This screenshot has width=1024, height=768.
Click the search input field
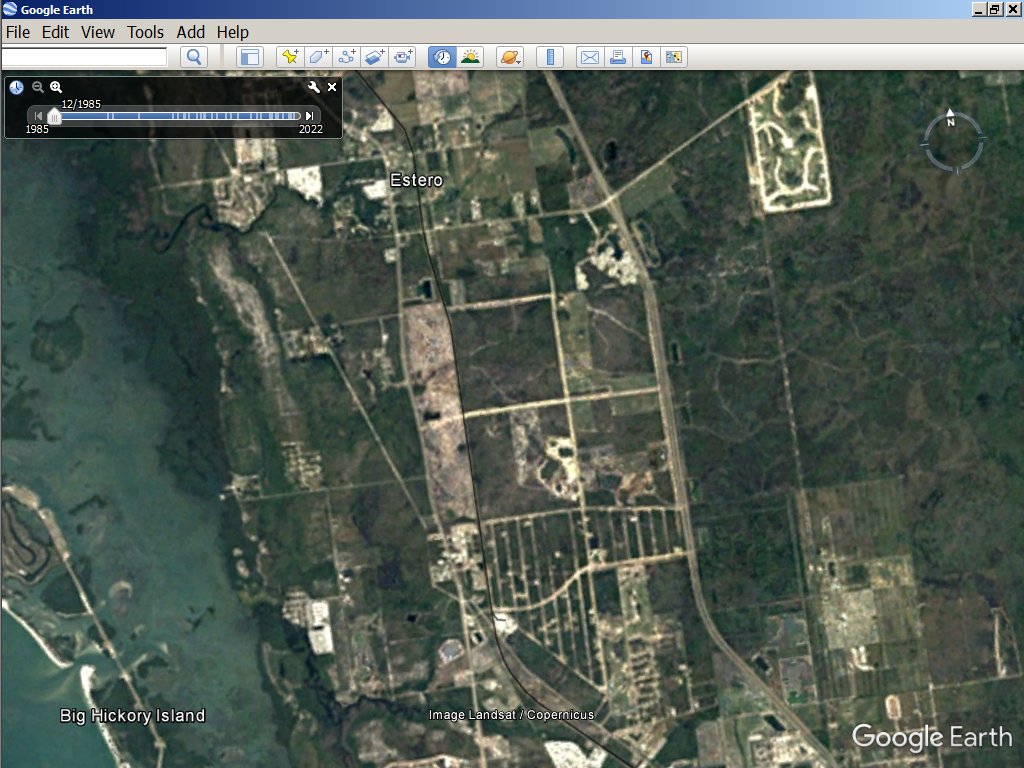point(84,57)
